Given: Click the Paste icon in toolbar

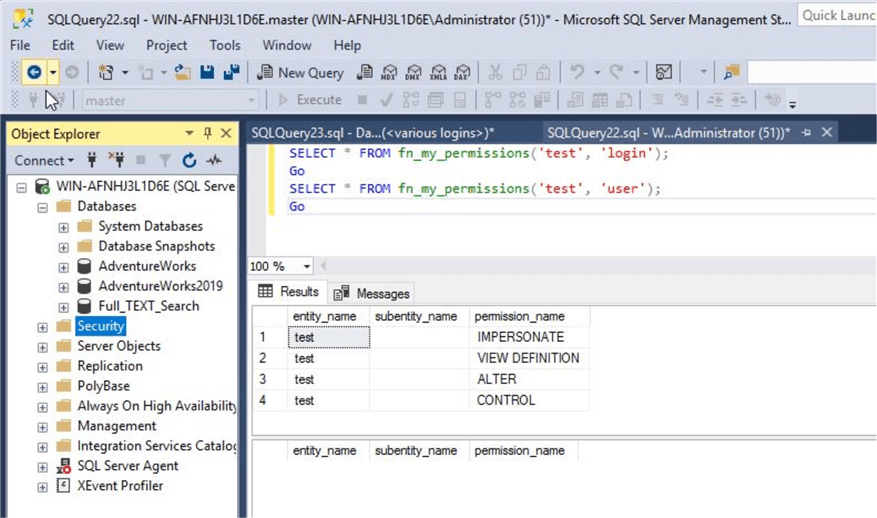Looking at the screenshot, I should (x=543, y=72).
